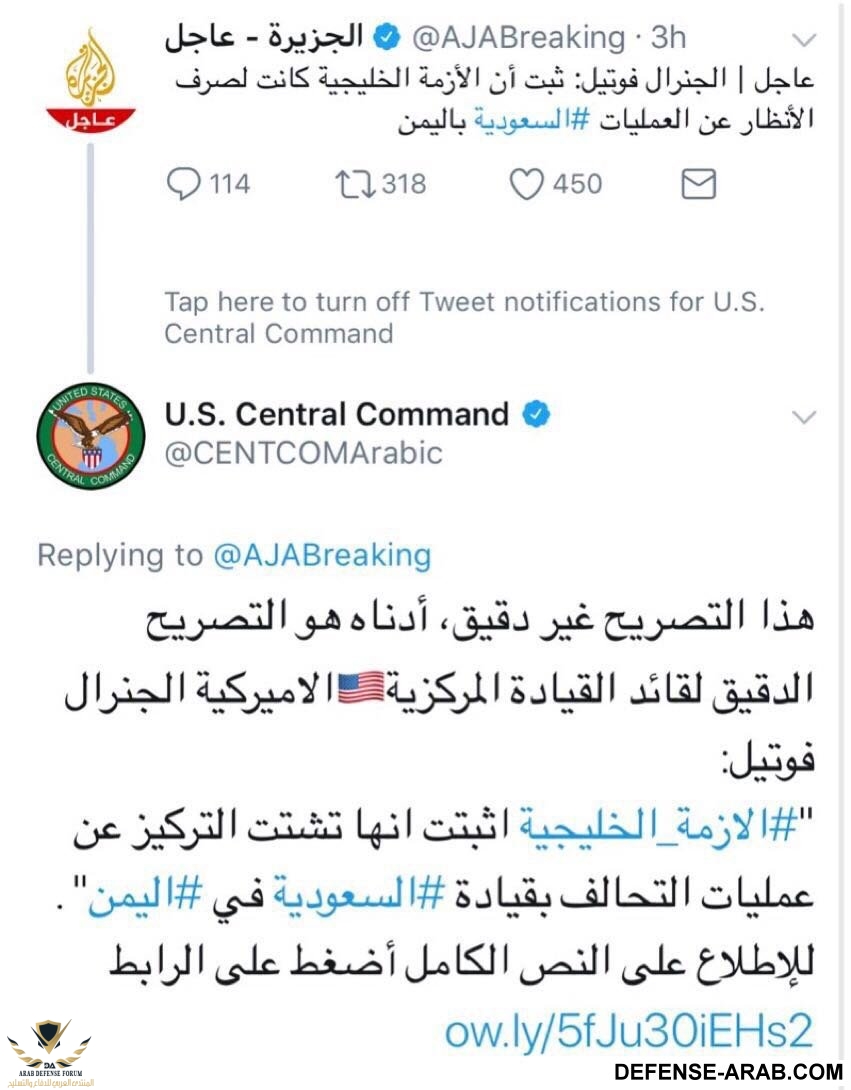Tap to turn off Tweet notifications text

(x=464, y=318)
